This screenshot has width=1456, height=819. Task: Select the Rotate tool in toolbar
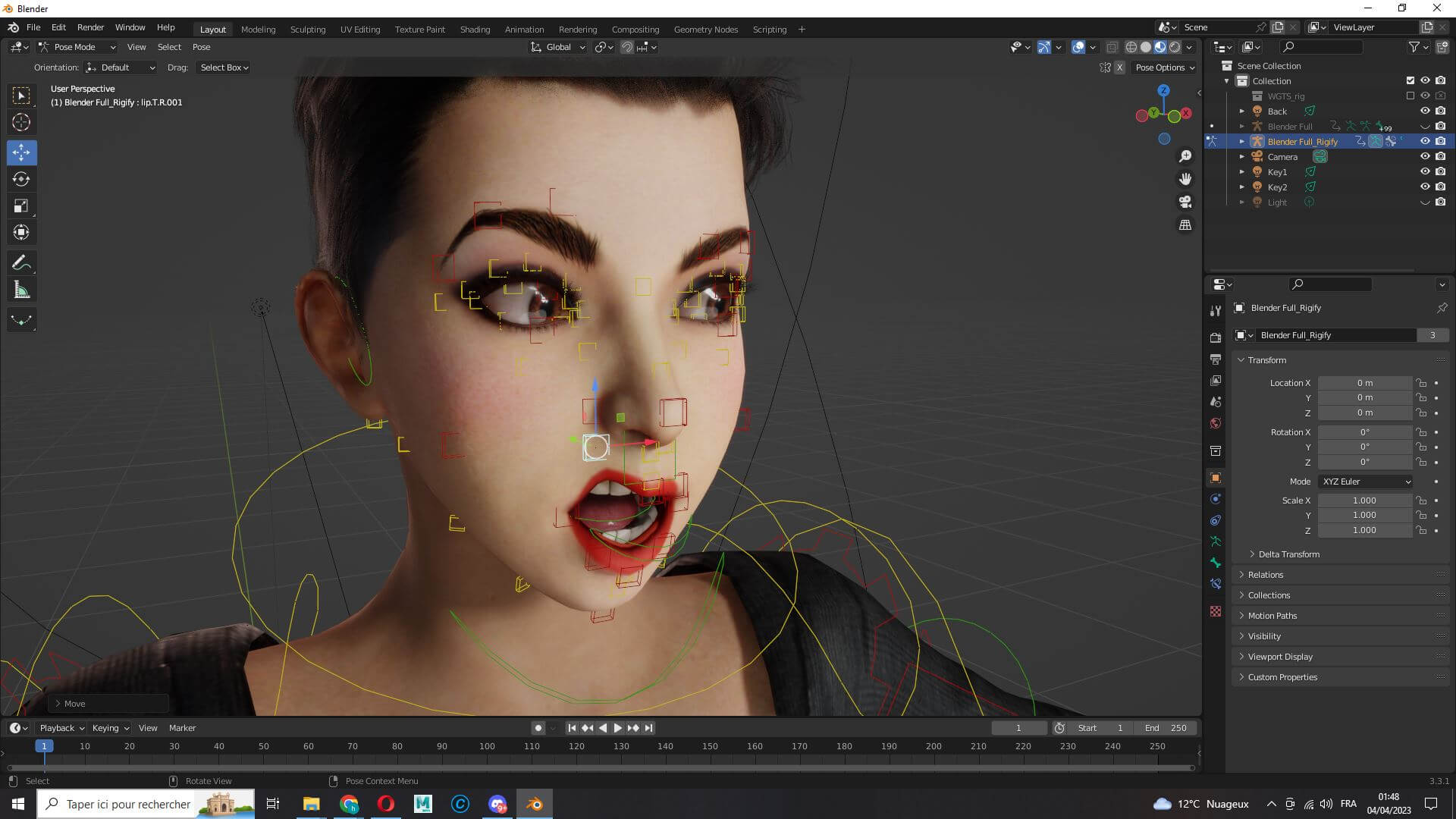(21, 179)
